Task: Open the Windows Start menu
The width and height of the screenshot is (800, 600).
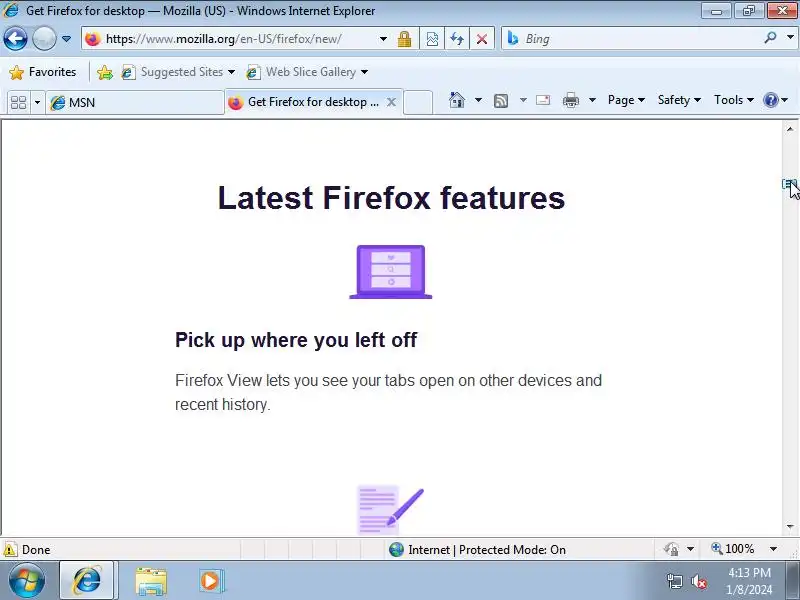Action: coord(27,581)
